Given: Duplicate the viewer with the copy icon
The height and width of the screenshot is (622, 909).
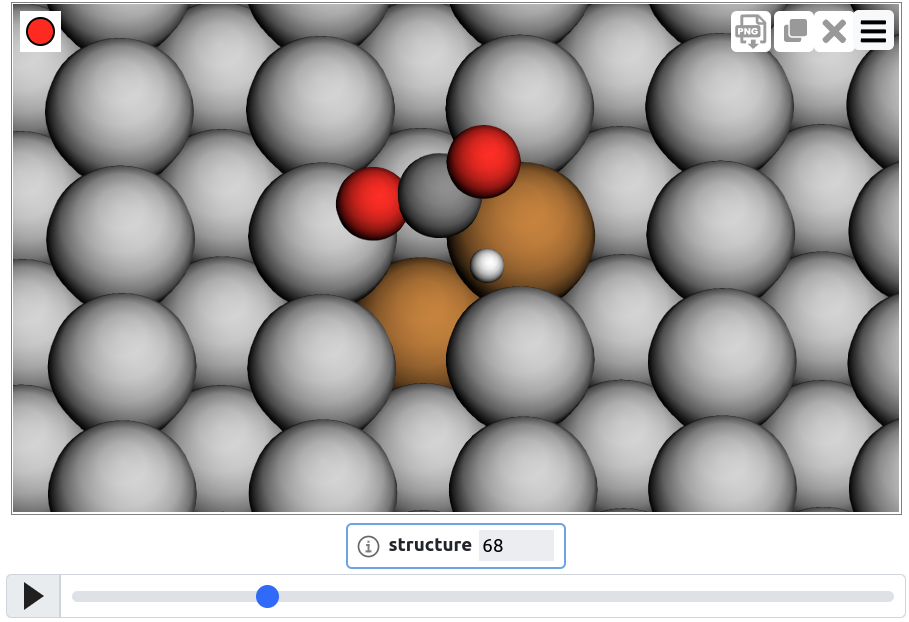Looking at the screenshot, I should 794,31.
